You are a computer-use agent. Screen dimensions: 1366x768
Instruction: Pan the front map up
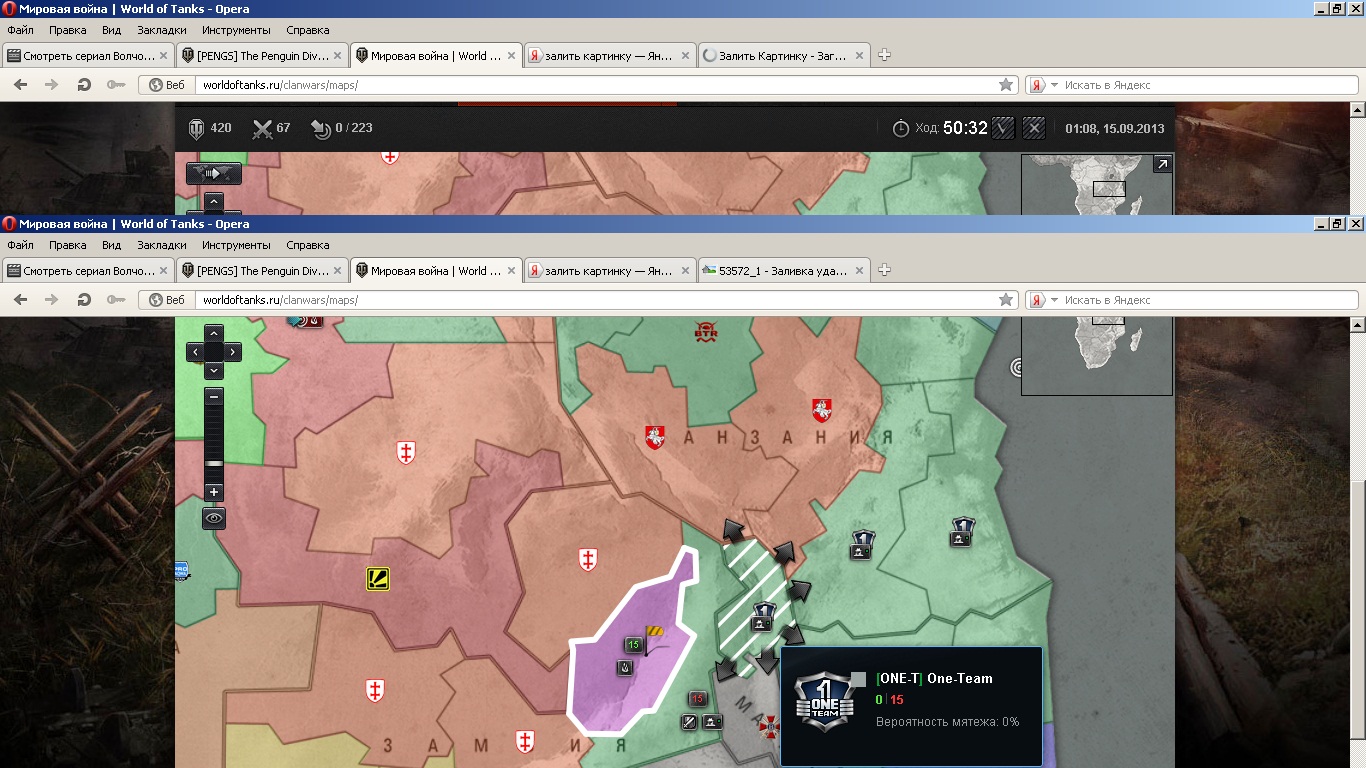214,333
